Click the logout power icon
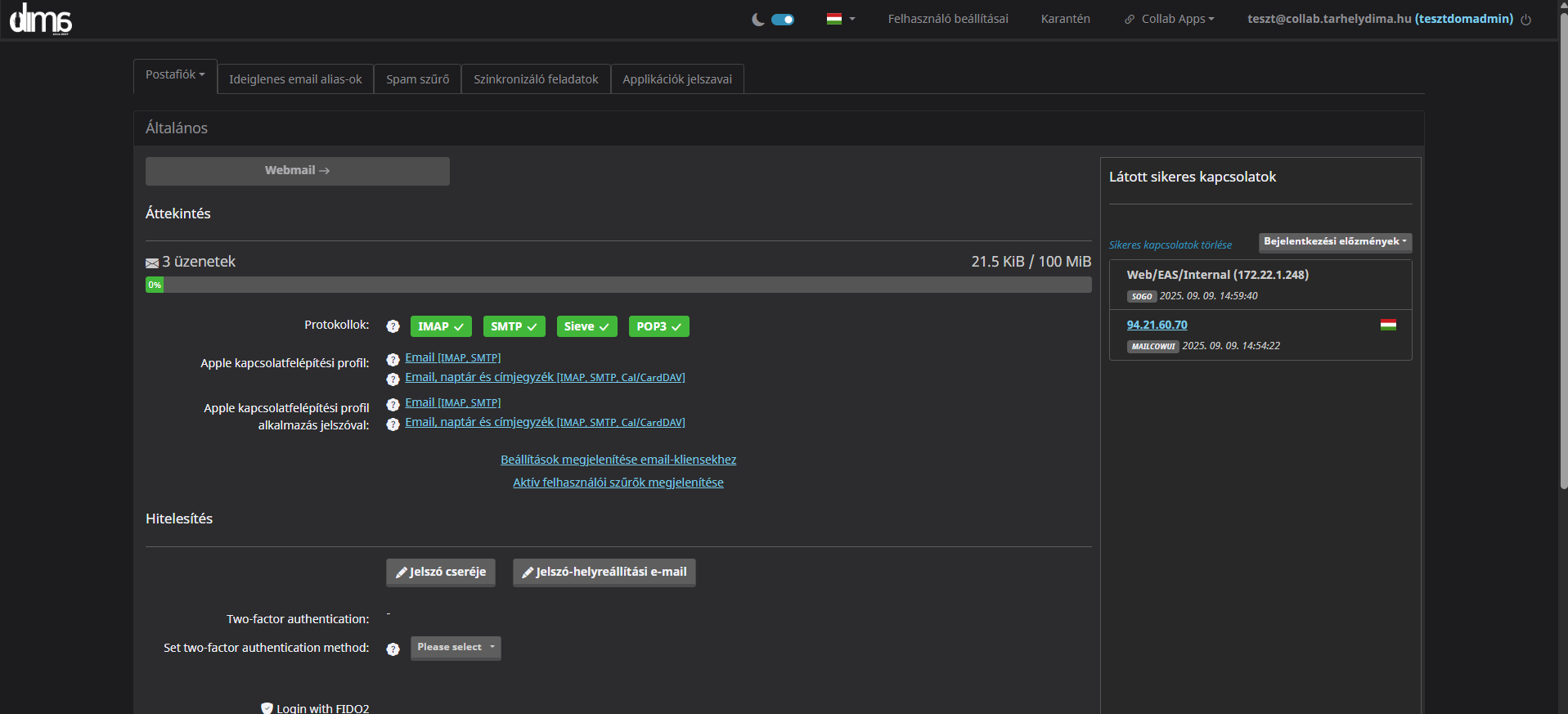This screenshot has height=714, width=1568. 1526,20
